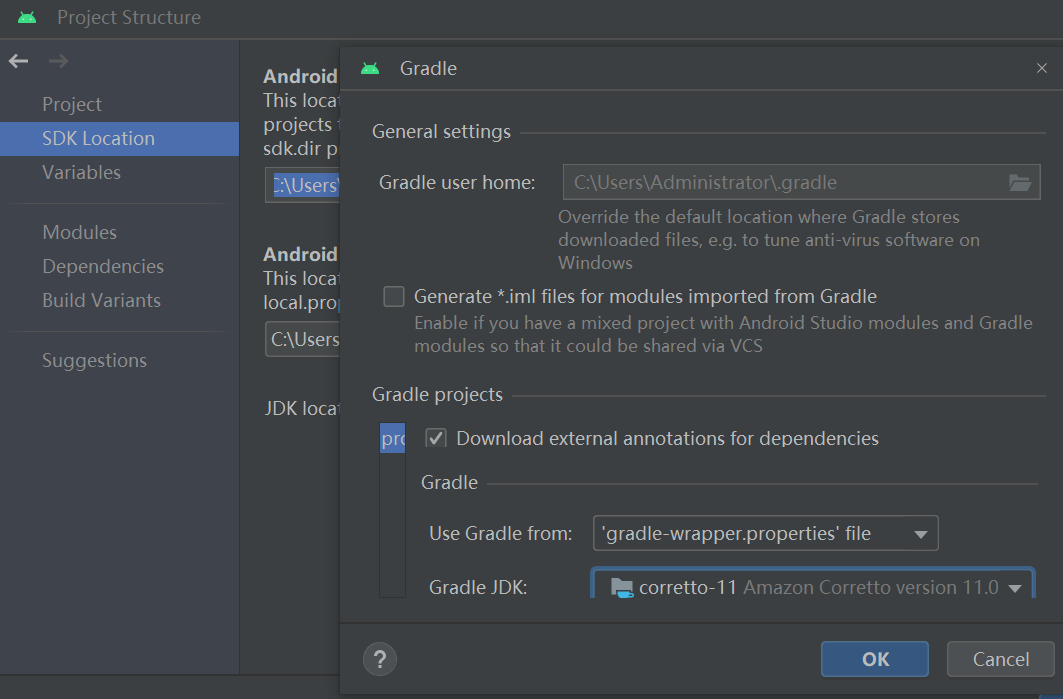Open the Build Variants section

point(101,301)
